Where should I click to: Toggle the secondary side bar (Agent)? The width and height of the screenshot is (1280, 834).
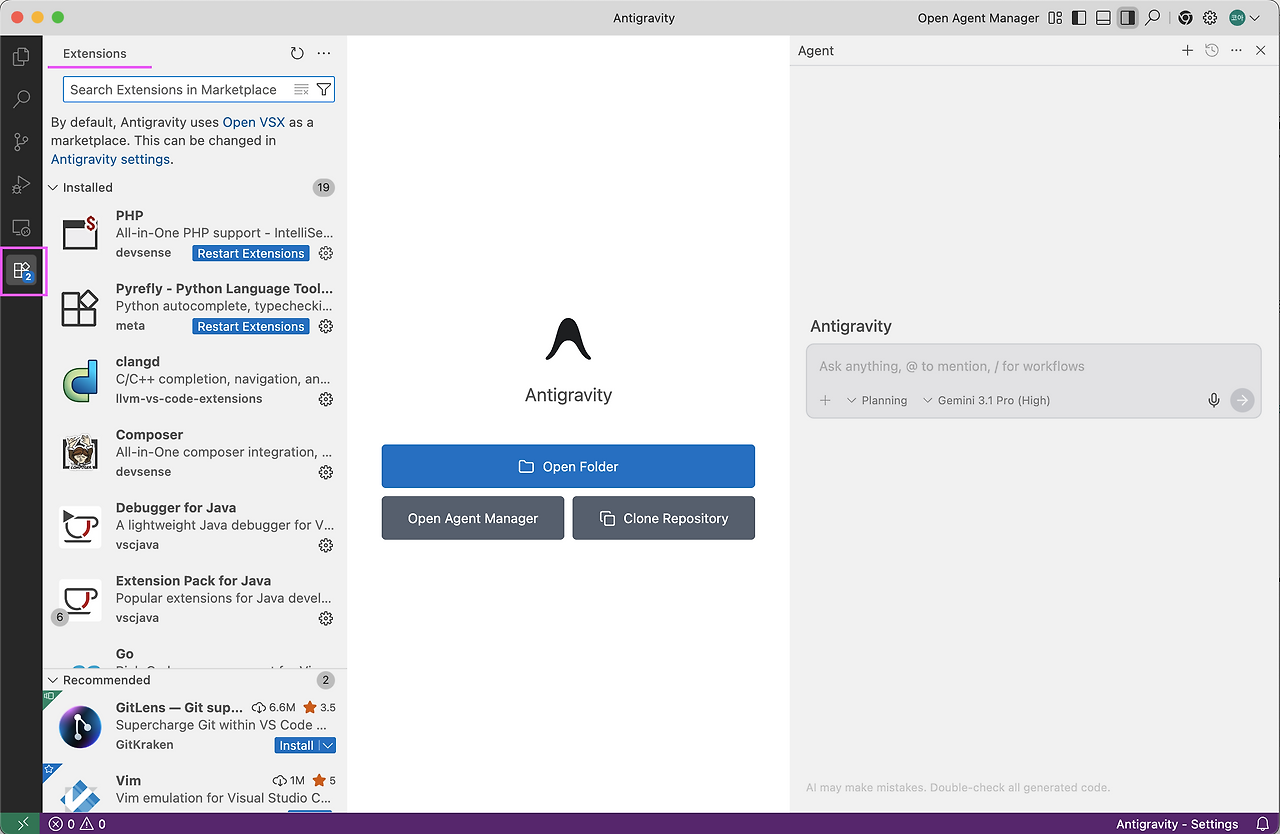click(1128, 18)
